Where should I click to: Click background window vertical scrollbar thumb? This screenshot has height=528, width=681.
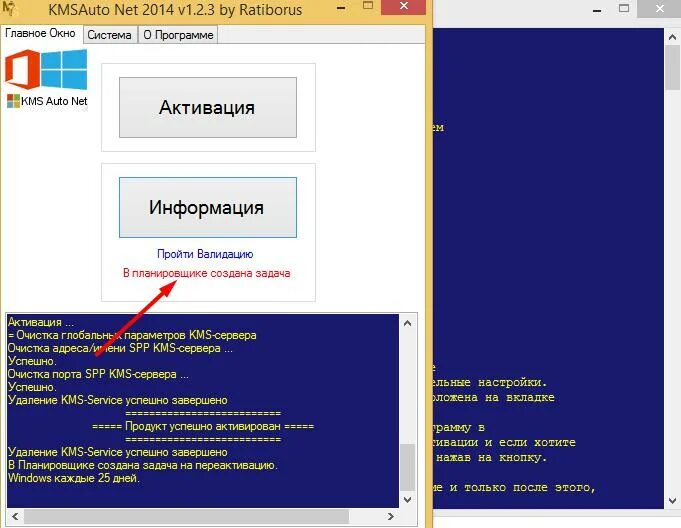coord(672,68)
